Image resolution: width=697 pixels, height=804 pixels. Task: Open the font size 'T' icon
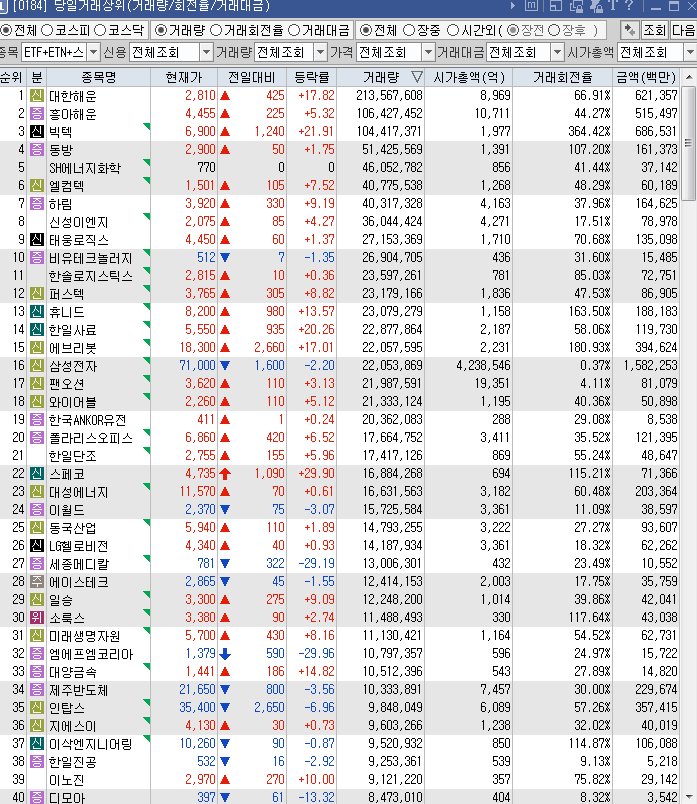[x=613, y=6]
